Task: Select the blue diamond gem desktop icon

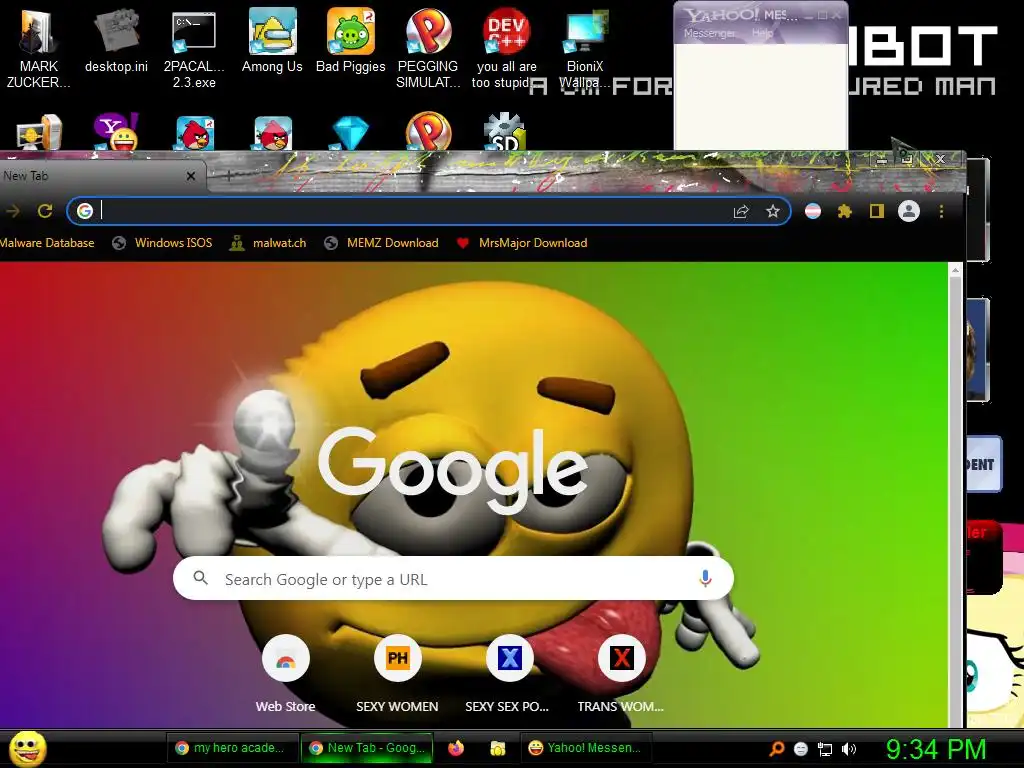Action: pyautogui.click(x=351, y=133)
